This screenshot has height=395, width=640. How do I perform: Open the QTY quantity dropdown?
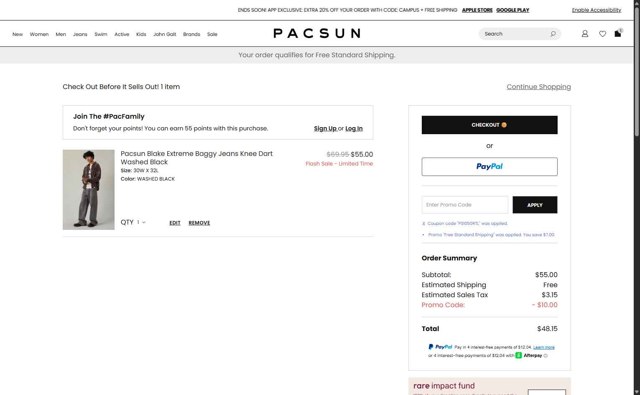[x=141, y=222]
